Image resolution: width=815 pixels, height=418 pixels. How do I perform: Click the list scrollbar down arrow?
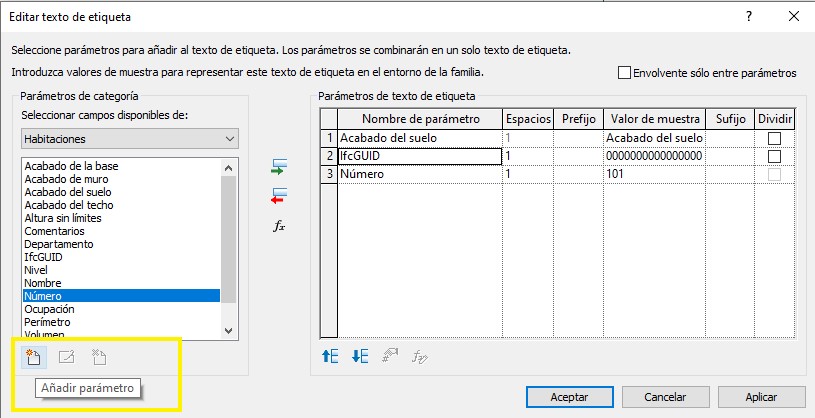point(229,330)
